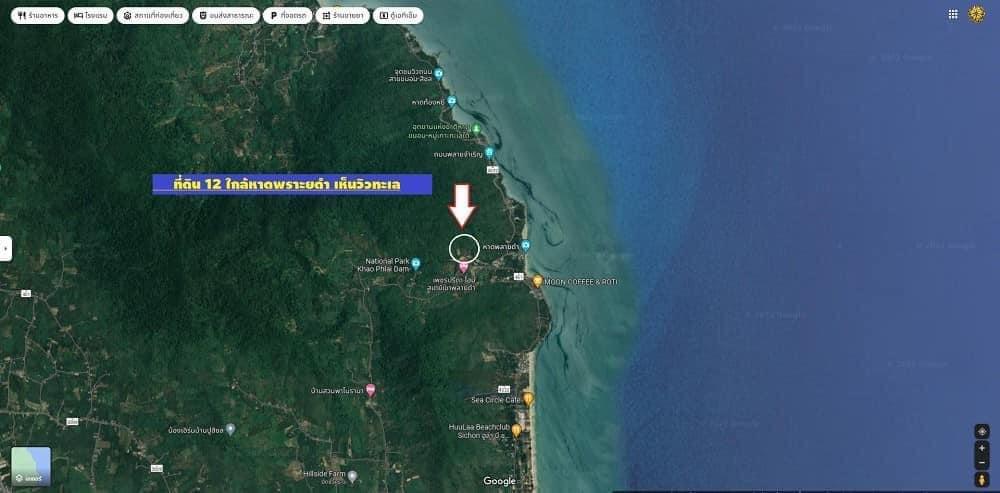The width and height of the screenshot is (1000, 493).
Task: Click the 'Hillside Farm' label
Action: tap(325, 476)
